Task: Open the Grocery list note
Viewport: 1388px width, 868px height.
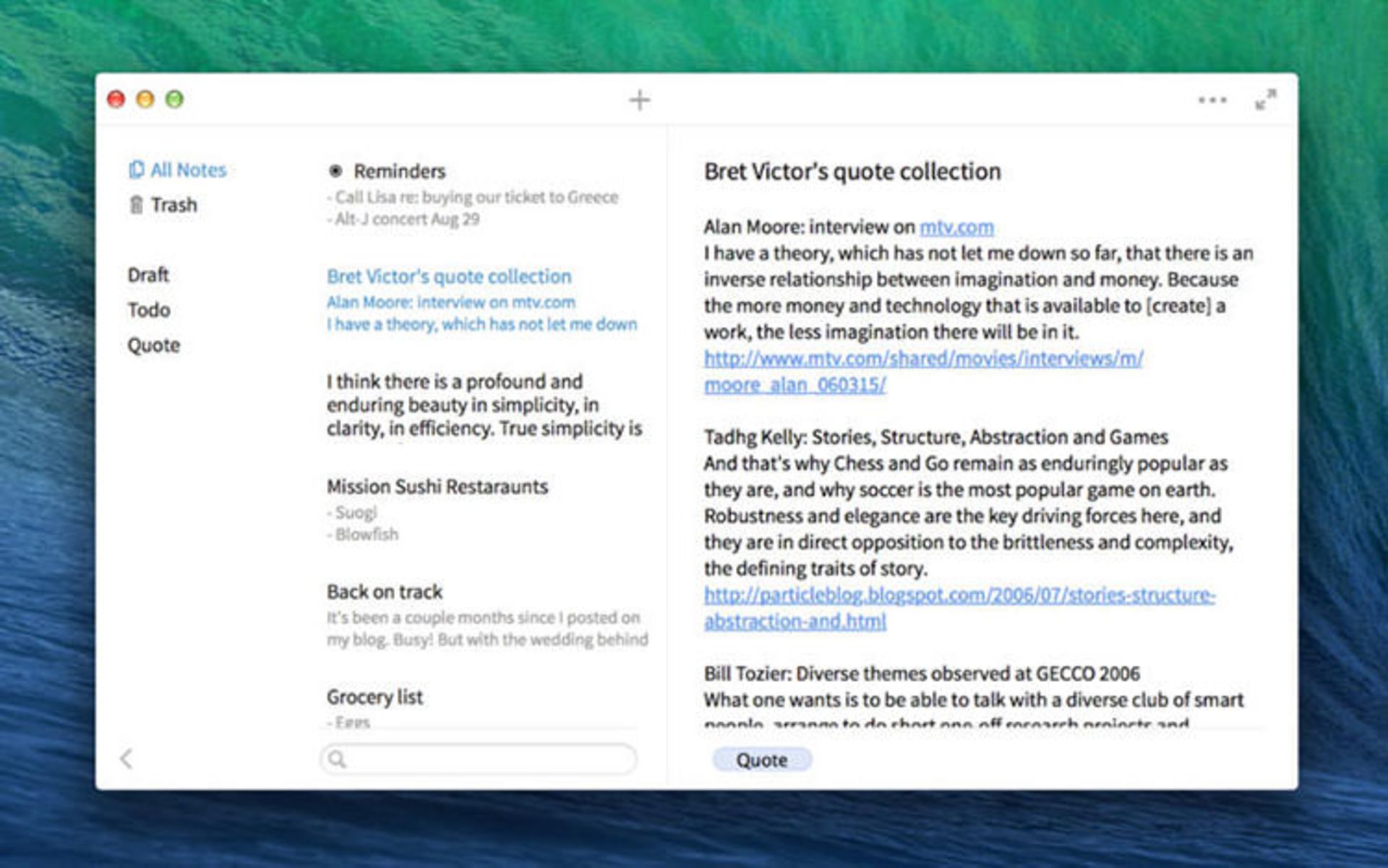Action: (x=374, y=697)
